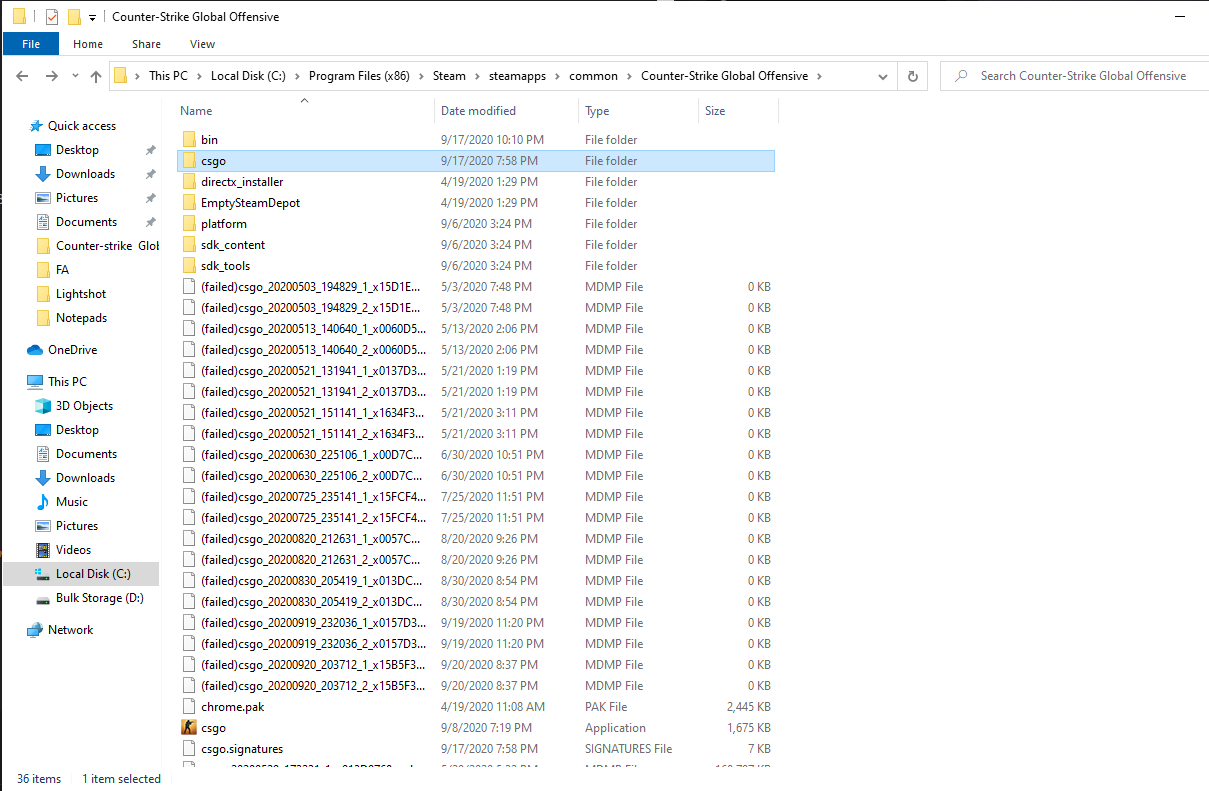The width and height of the screenshot is (1209, 791).
Task: Open Local Disk (C:) in navigation pane
Action: (93, 574)
